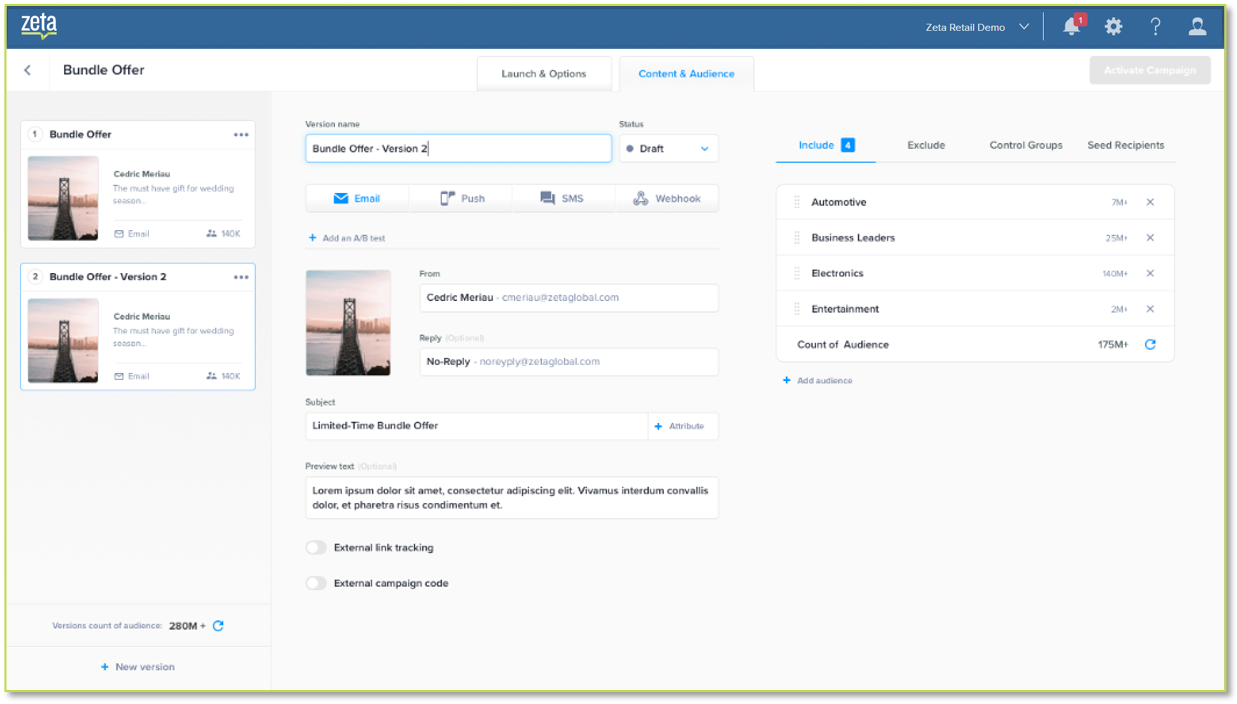Viewport: 1237px width, 704px height.
Task: Open the user profile icon
Action: pos(1197,26)
